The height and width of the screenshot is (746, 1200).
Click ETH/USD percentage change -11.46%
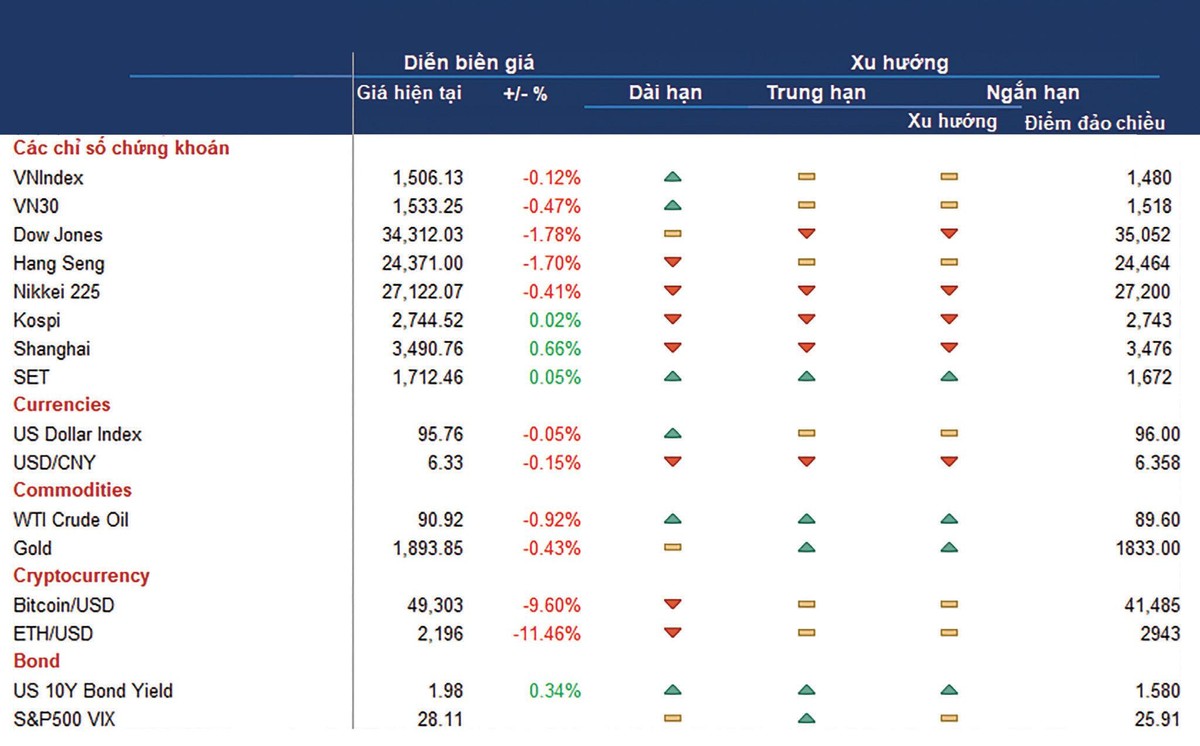coord(545,634)
